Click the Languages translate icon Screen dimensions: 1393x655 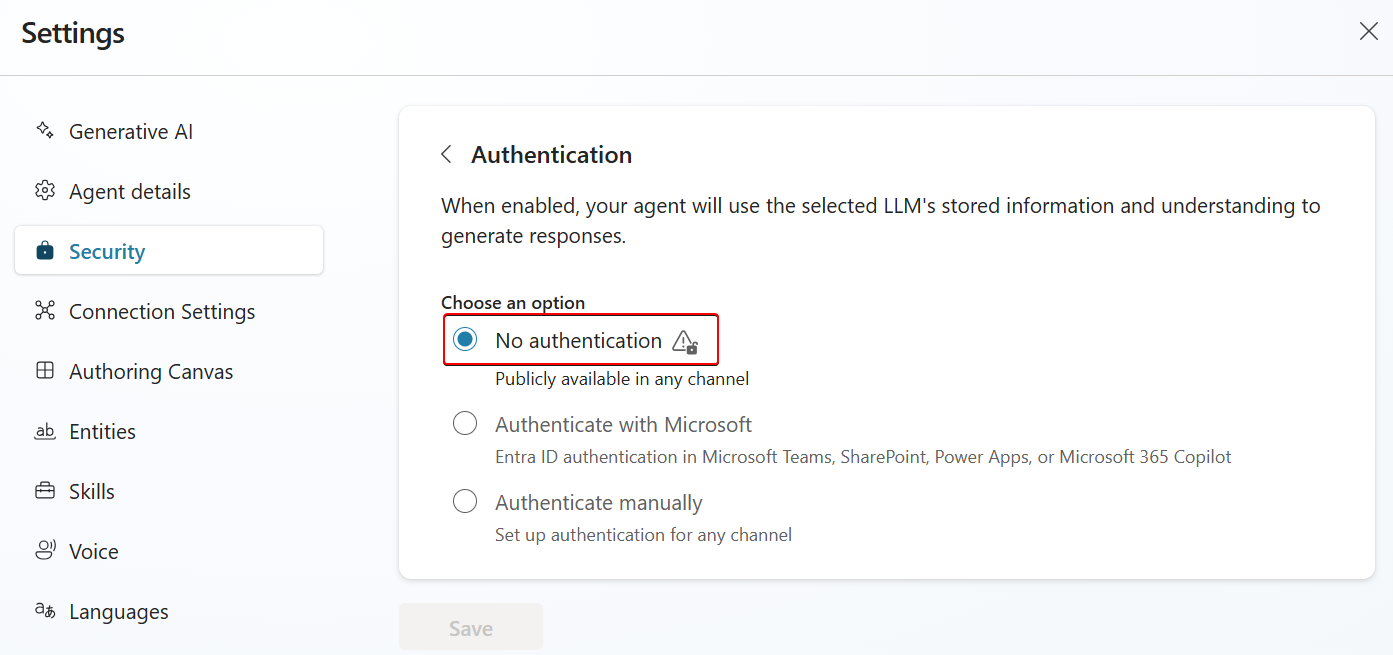point(44,610)
